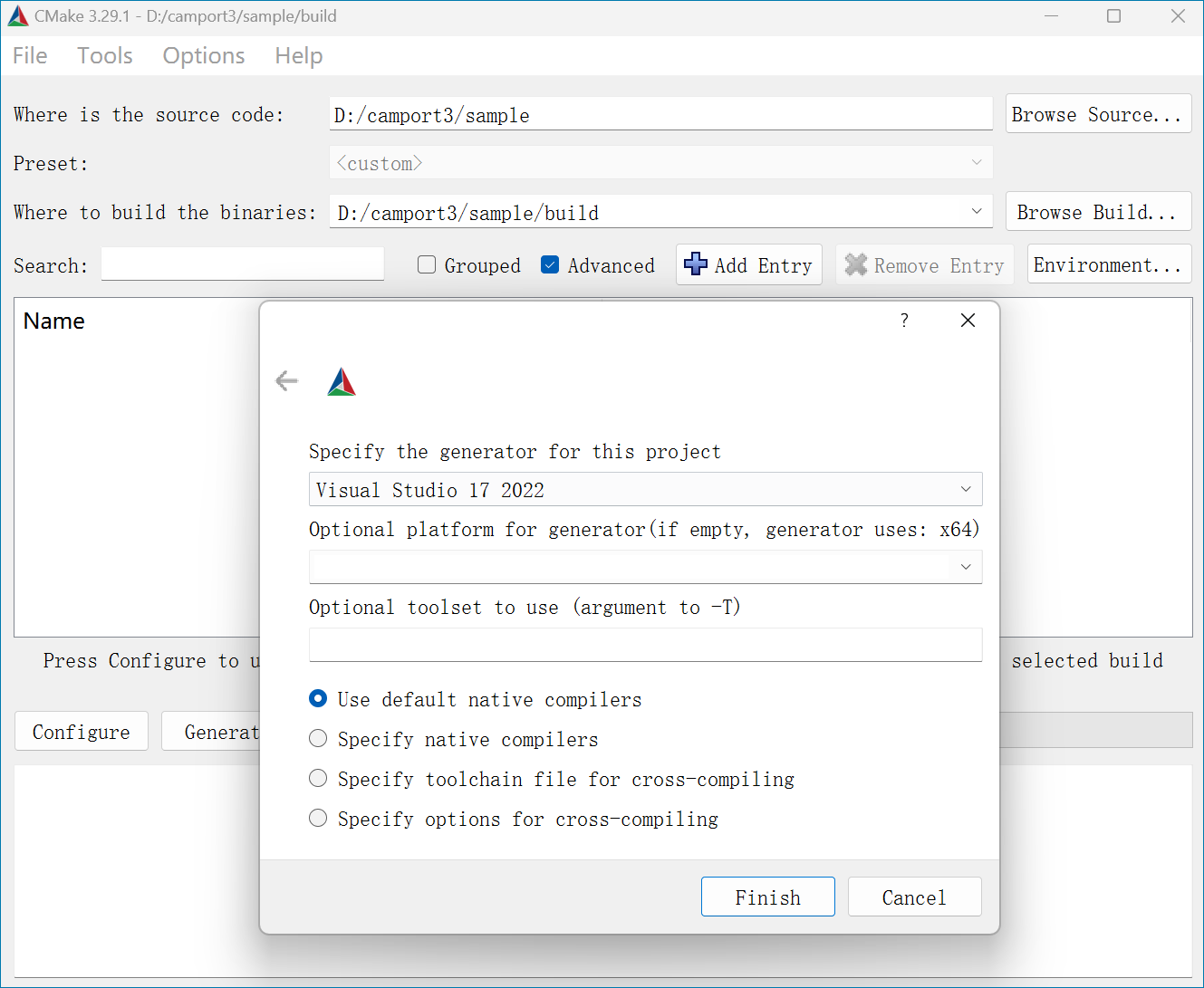Click the Generate button
The image size is (1204, 988).
(211, 731)
